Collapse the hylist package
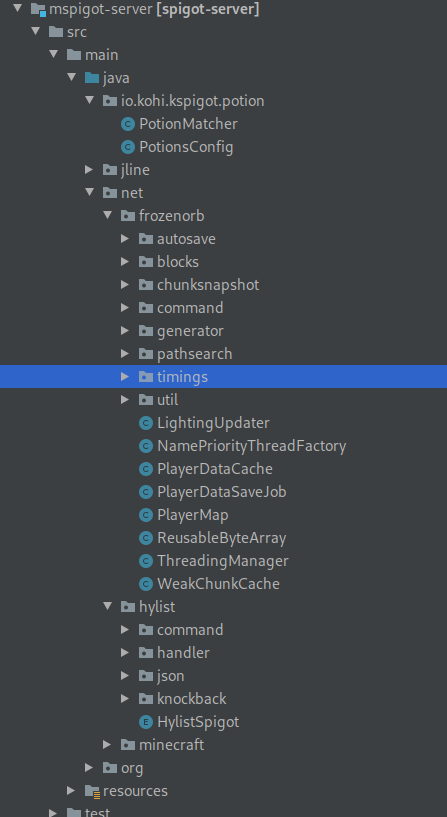Viewport: 447px width, 817px height. click(x=108, y=606)
